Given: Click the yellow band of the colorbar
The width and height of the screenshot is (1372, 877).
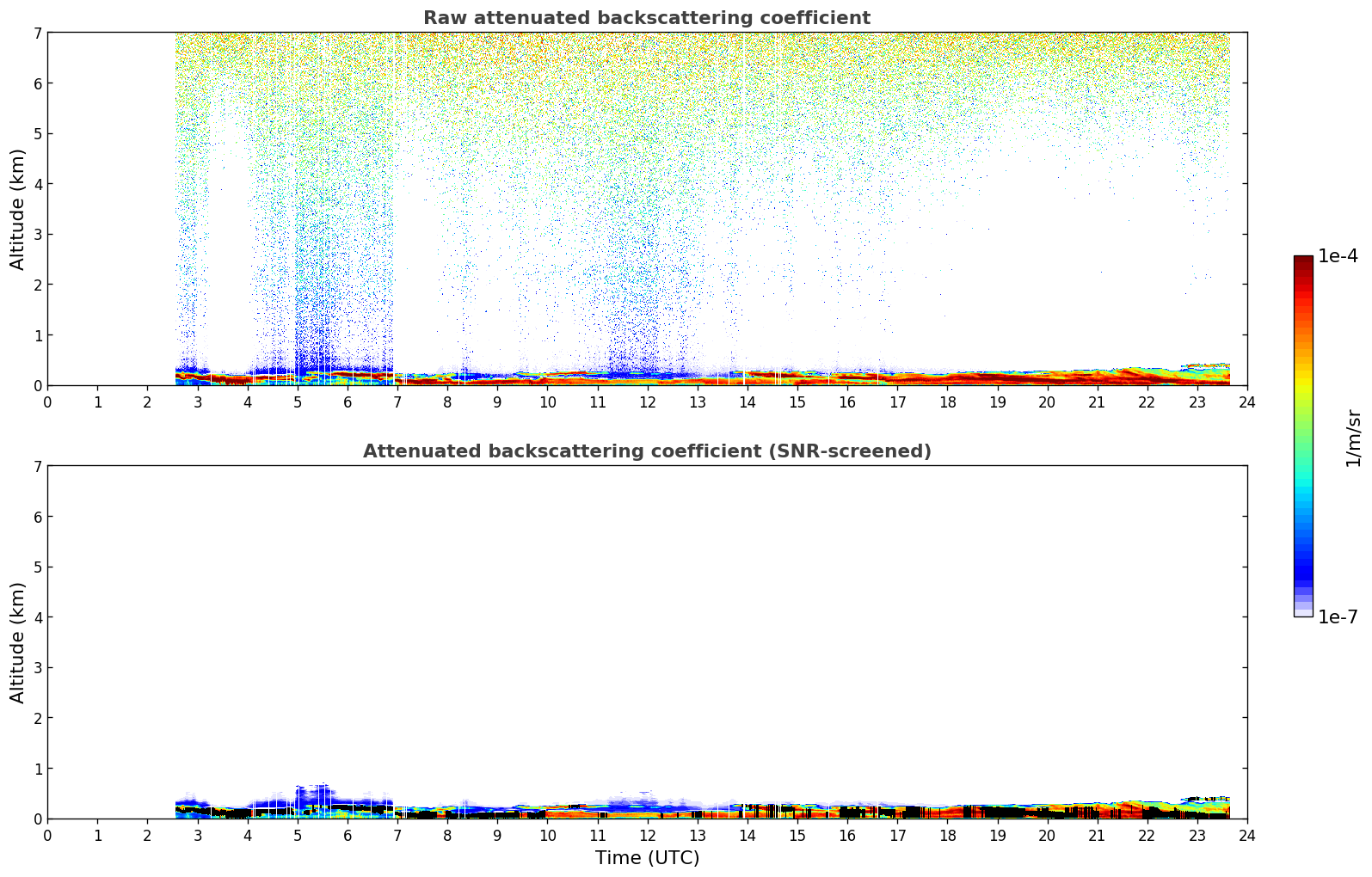Looking at the screenshot, I should (1303, 385).
